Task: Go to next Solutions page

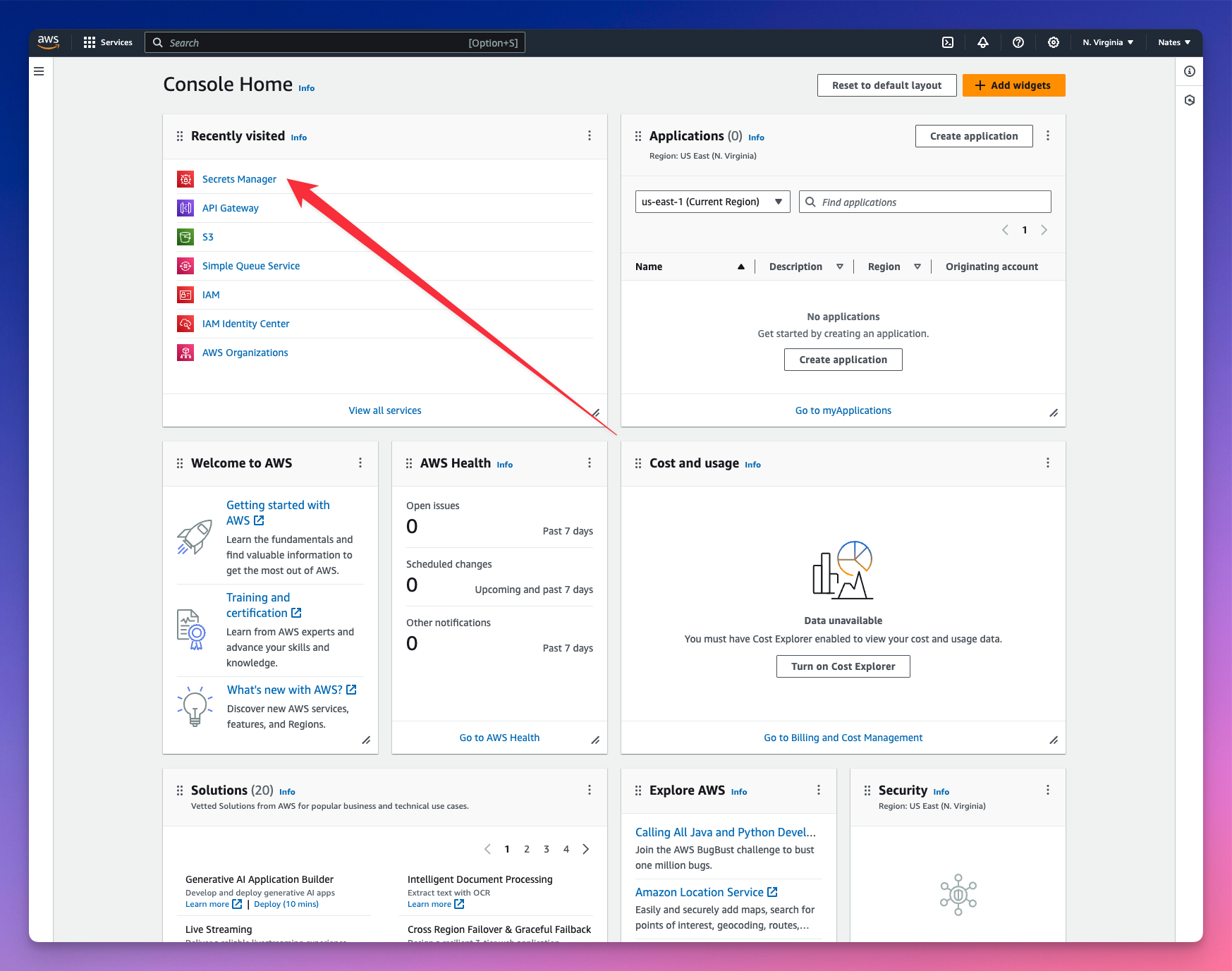Action: pos(586,849)
